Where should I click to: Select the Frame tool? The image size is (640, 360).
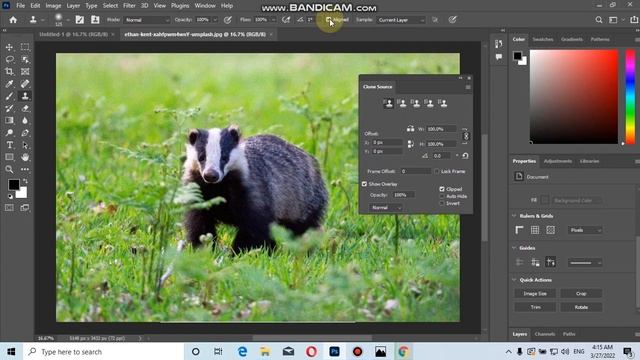[x=25, y=72]
